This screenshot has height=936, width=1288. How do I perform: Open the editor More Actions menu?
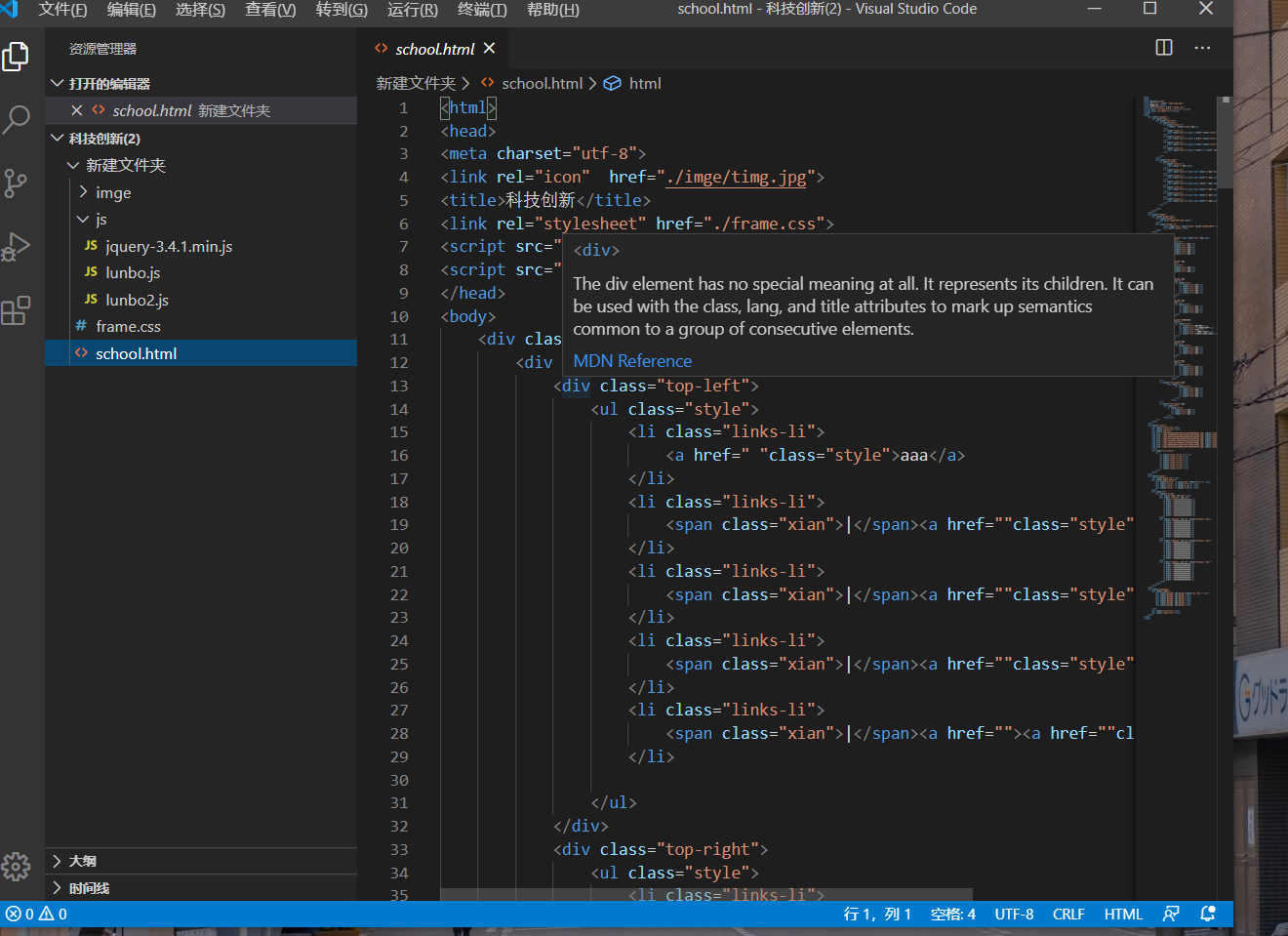(x=1202, y=48)
